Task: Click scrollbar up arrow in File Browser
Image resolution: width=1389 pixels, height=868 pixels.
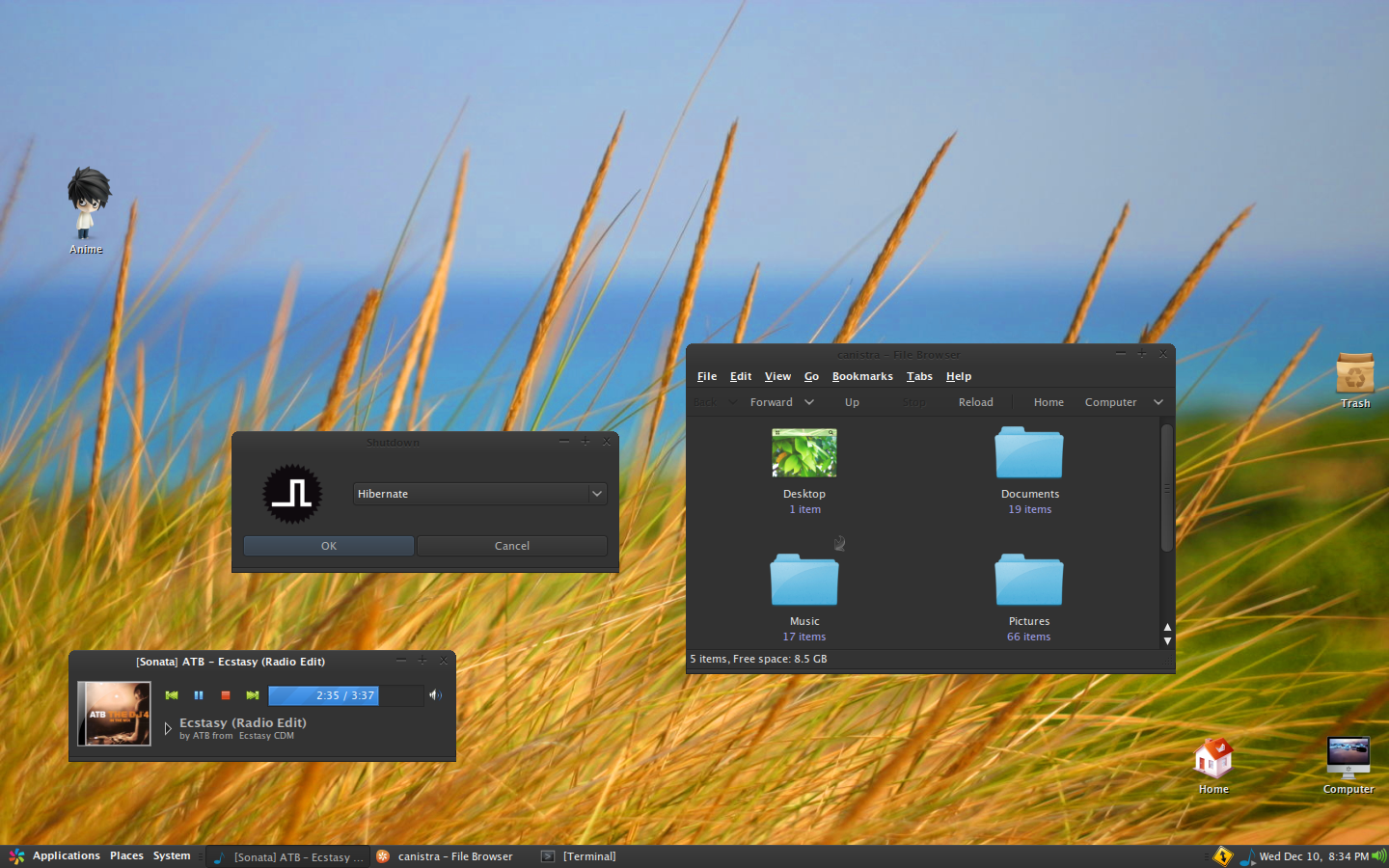Action: tap(1167, 627)
